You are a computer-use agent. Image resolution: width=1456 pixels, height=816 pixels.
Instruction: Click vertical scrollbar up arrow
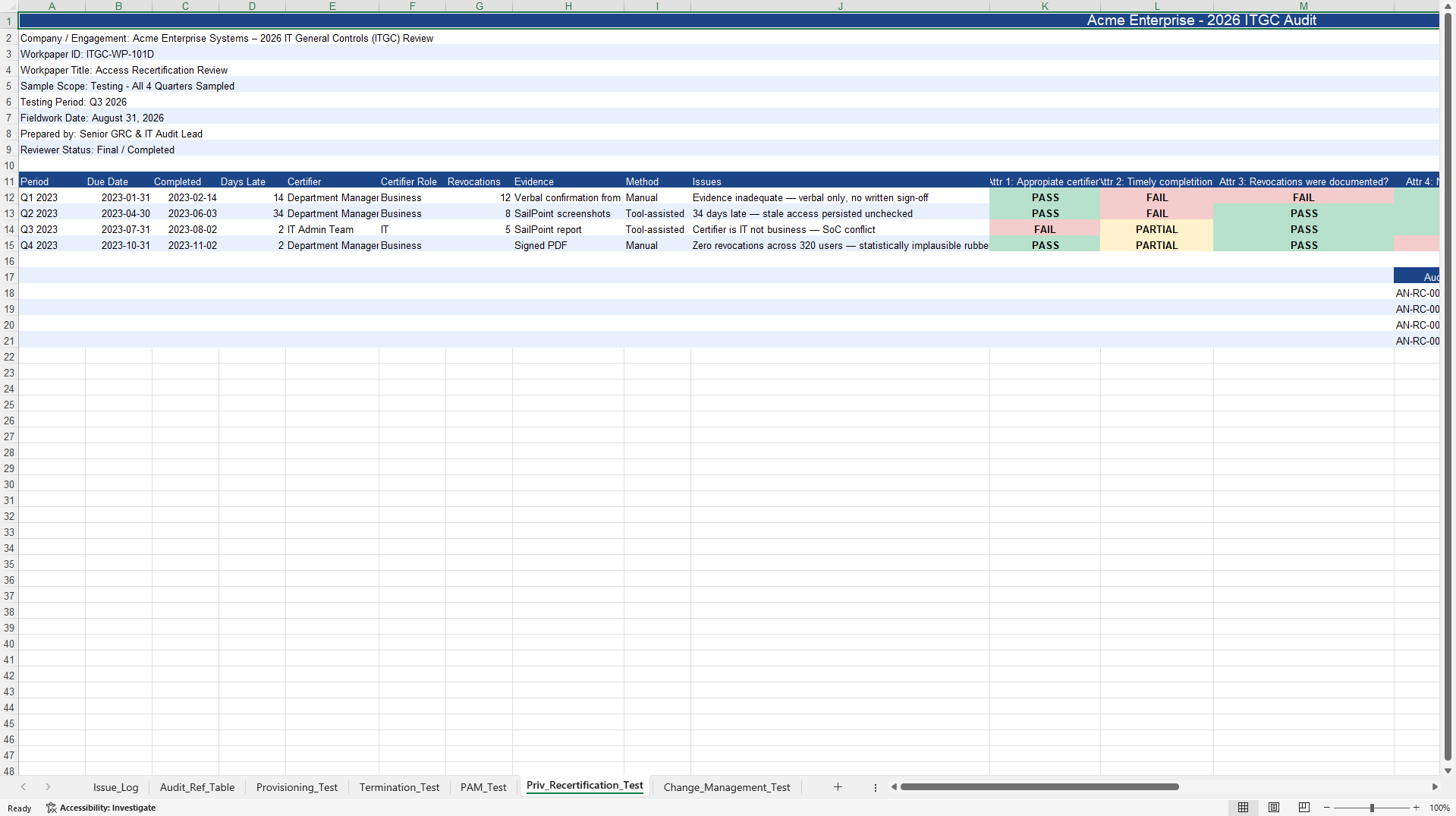pyautogui.click(x=1448, y=5)
